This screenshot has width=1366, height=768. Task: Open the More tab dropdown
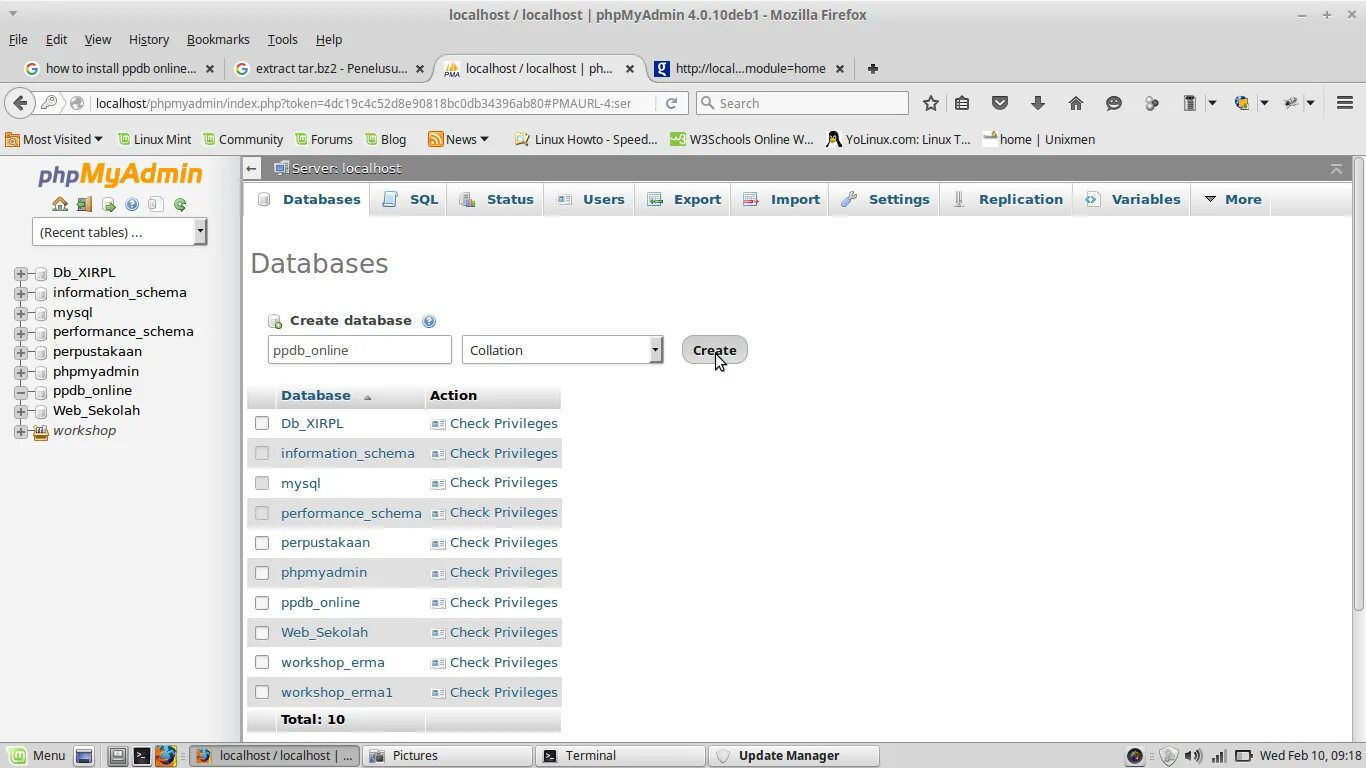pyautogui.click(x=1233, y=199)
